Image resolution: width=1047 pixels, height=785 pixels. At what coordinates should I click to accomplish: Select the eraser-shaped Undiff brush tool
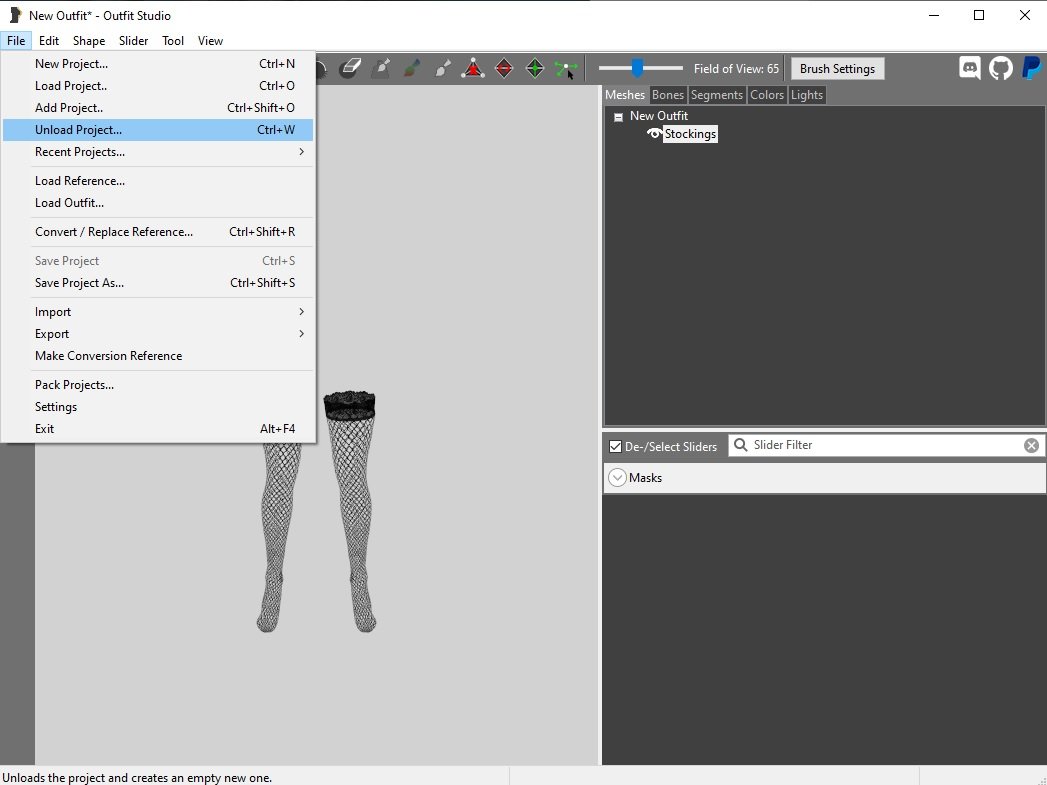point(349,69)
